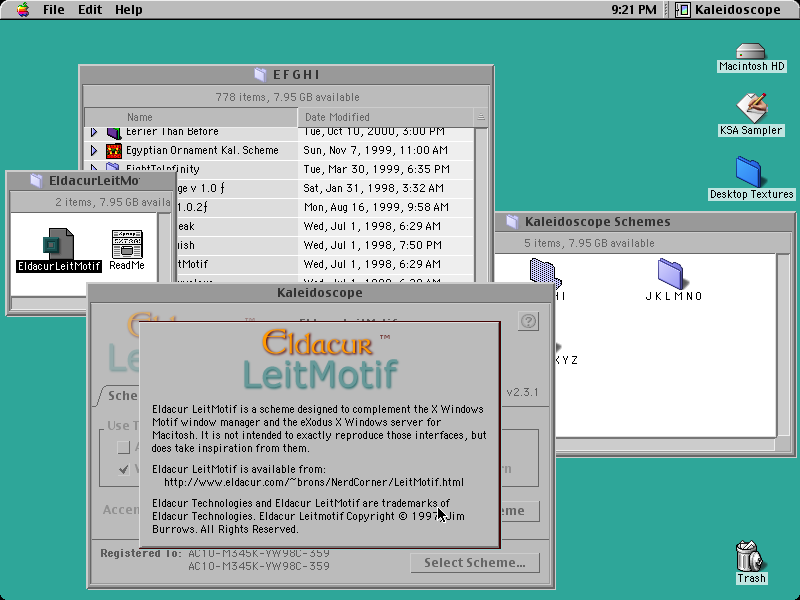Click the eldacur.com LeitMotif.html URL text
The image size is (800, 600).
pos(314,482)
